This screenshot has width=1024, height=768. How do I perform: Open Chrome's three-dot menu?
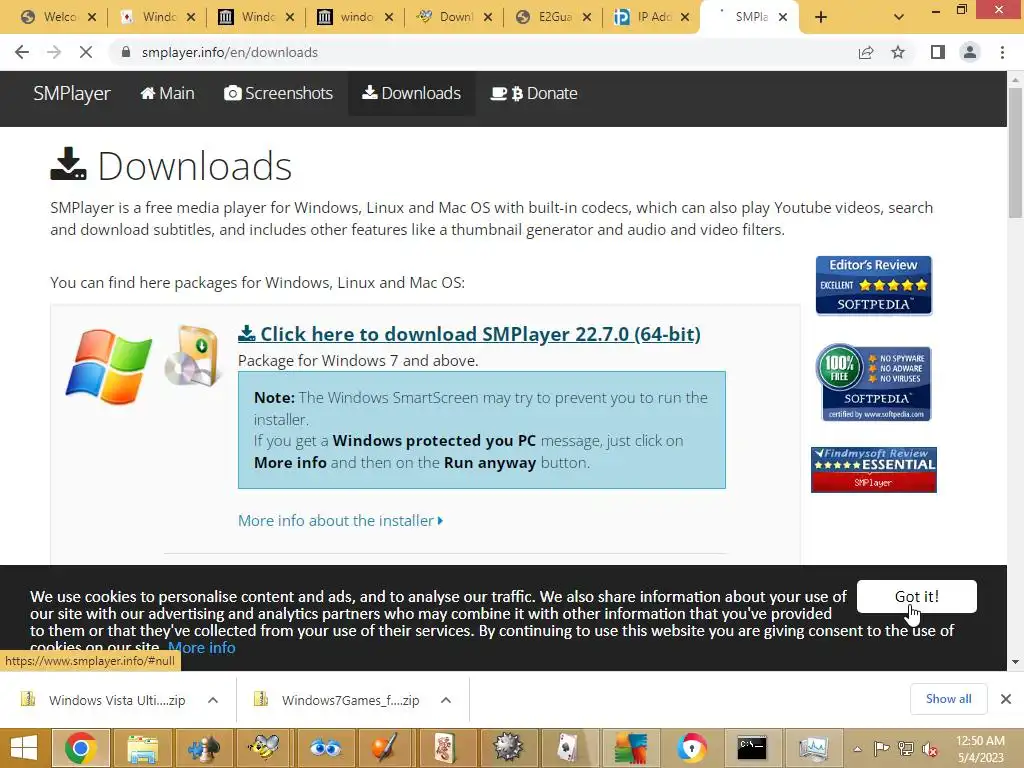click(x=1002, y=52)
